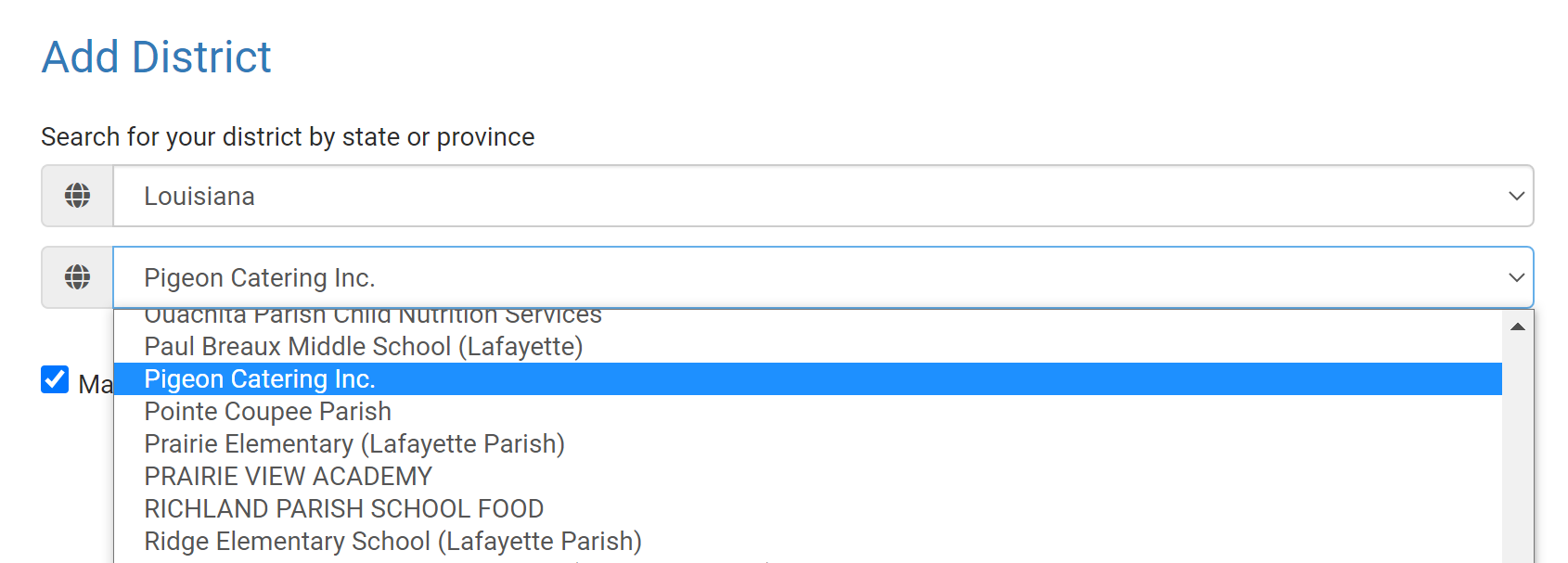Click the scroll-up arrow of the district list
Viewport: 1568px width, 563px height.
coord(1518,326)
